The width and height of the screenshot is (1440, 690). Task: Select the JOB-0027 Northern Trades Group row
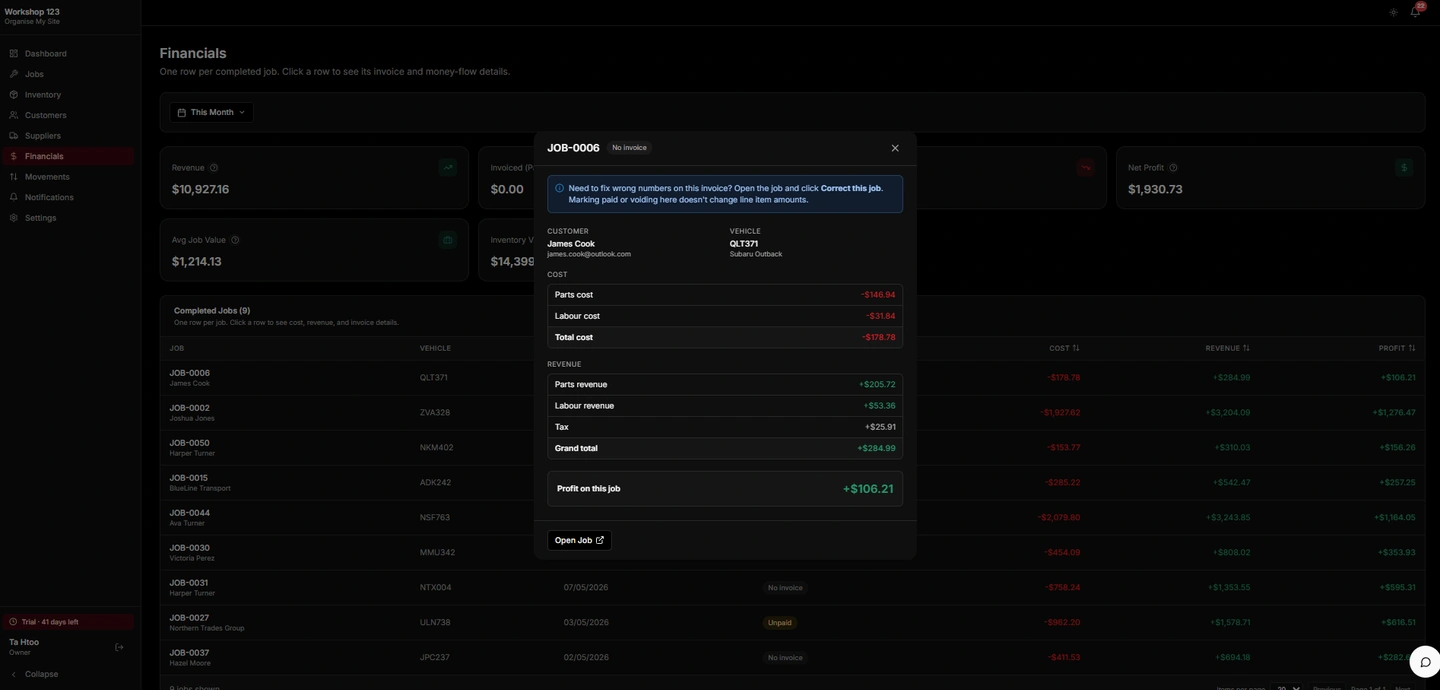pos(792,622)
